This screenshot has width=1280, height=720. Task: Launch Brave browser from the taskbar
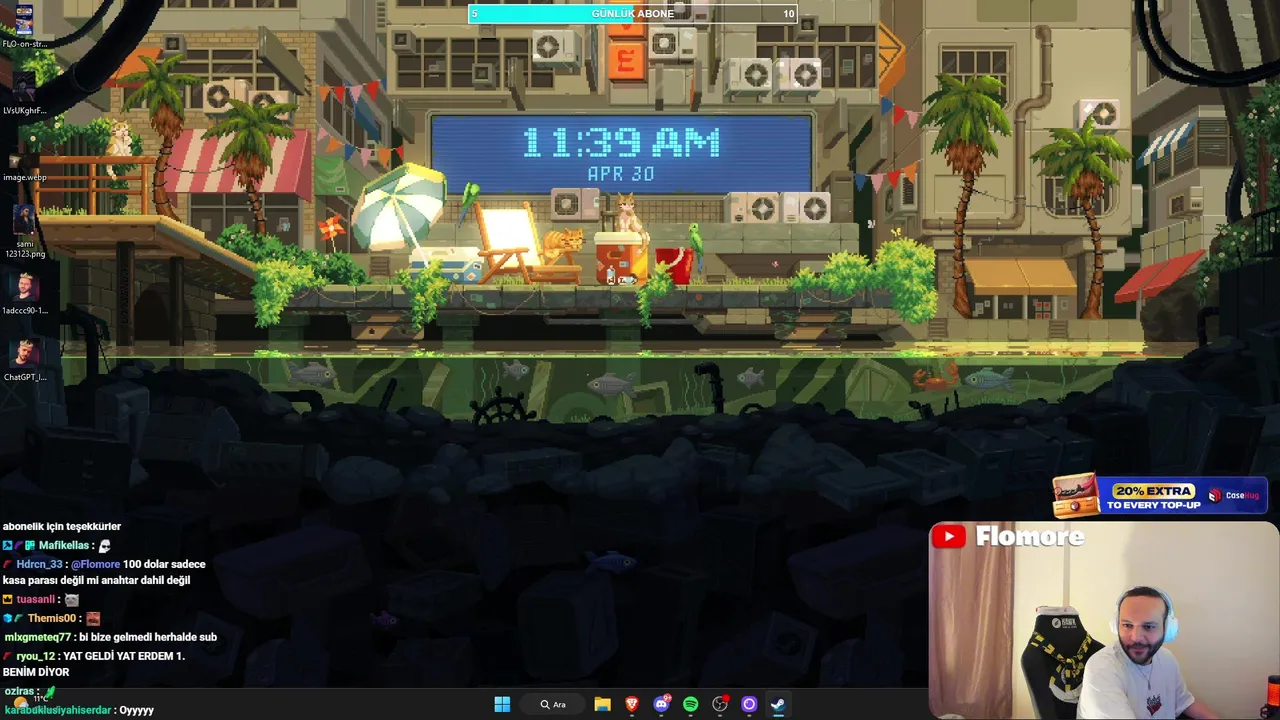(631, 704)
